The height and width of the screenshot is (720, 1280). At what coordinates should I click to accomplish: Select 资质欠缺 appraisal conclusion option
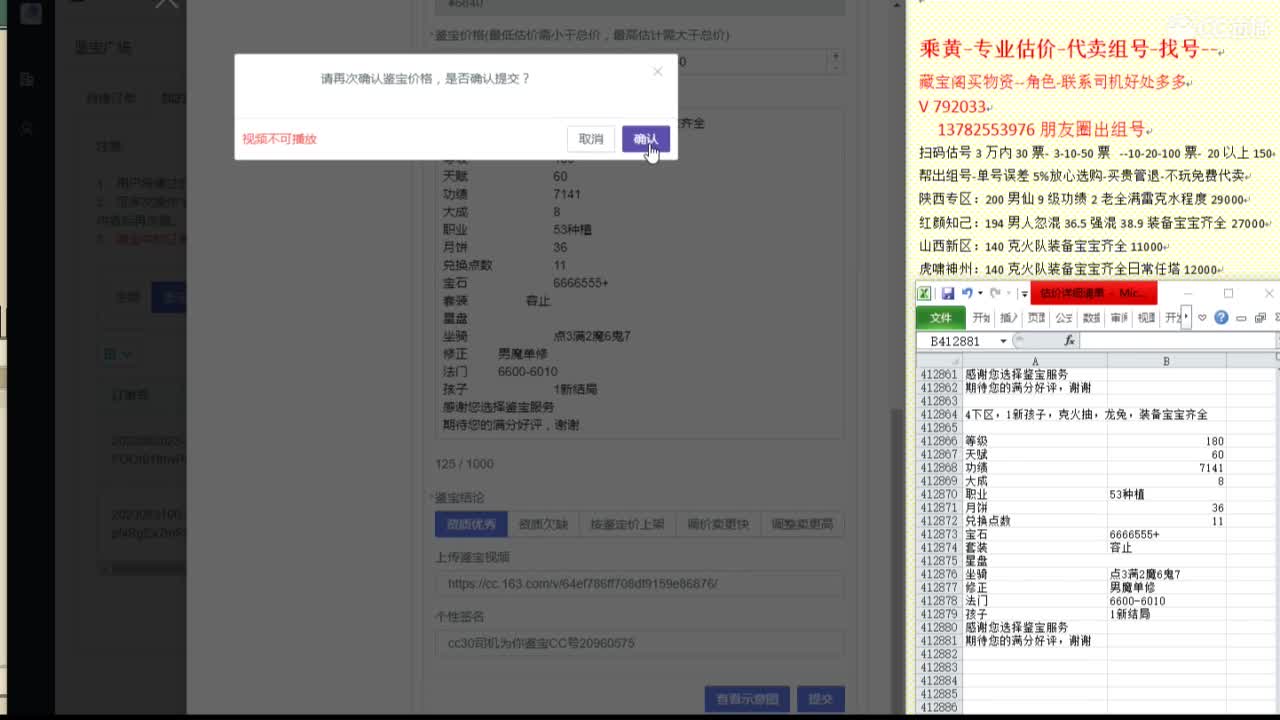(x=543, y=524)
